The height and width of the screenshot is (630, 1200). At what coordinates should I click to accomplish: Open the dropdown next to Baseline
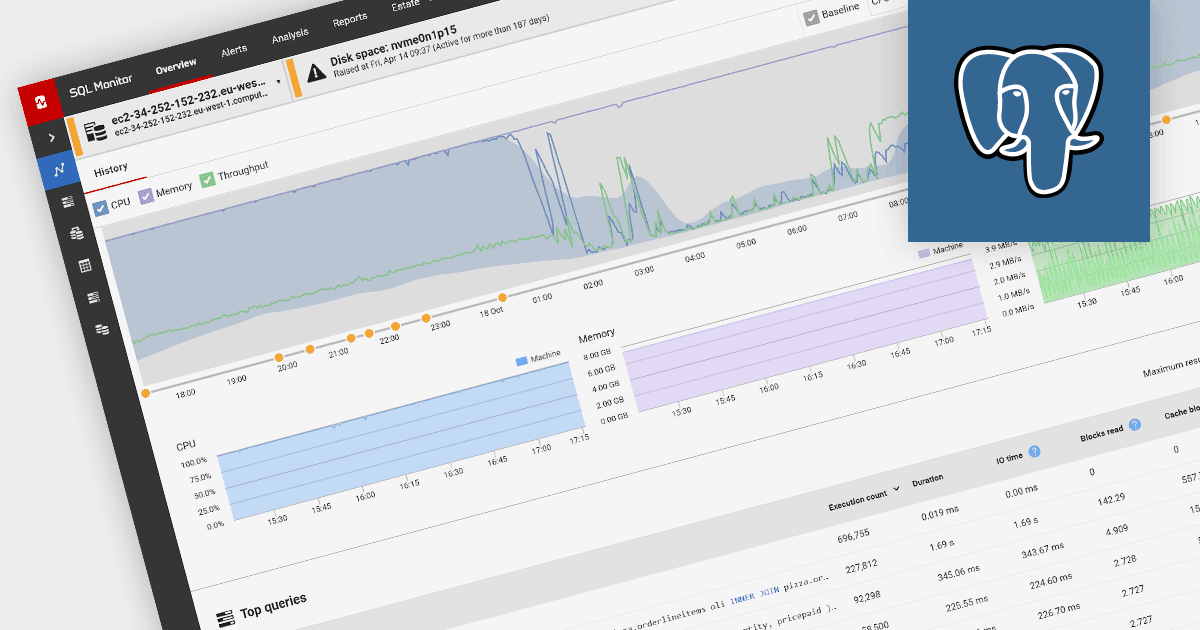[x=886, y=5]
